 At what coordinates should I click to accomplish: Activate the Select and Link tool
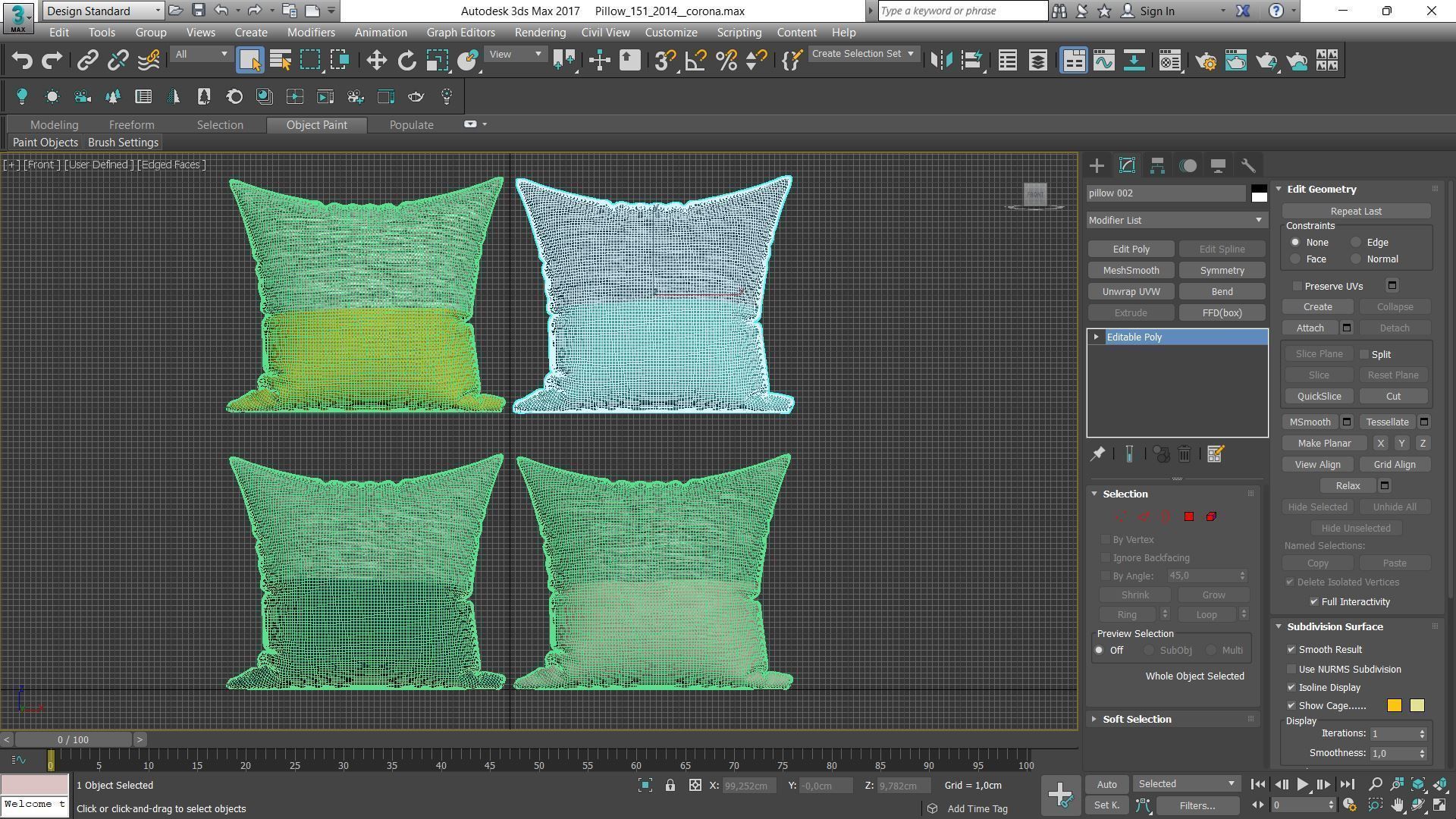click(x=87, y=61)
